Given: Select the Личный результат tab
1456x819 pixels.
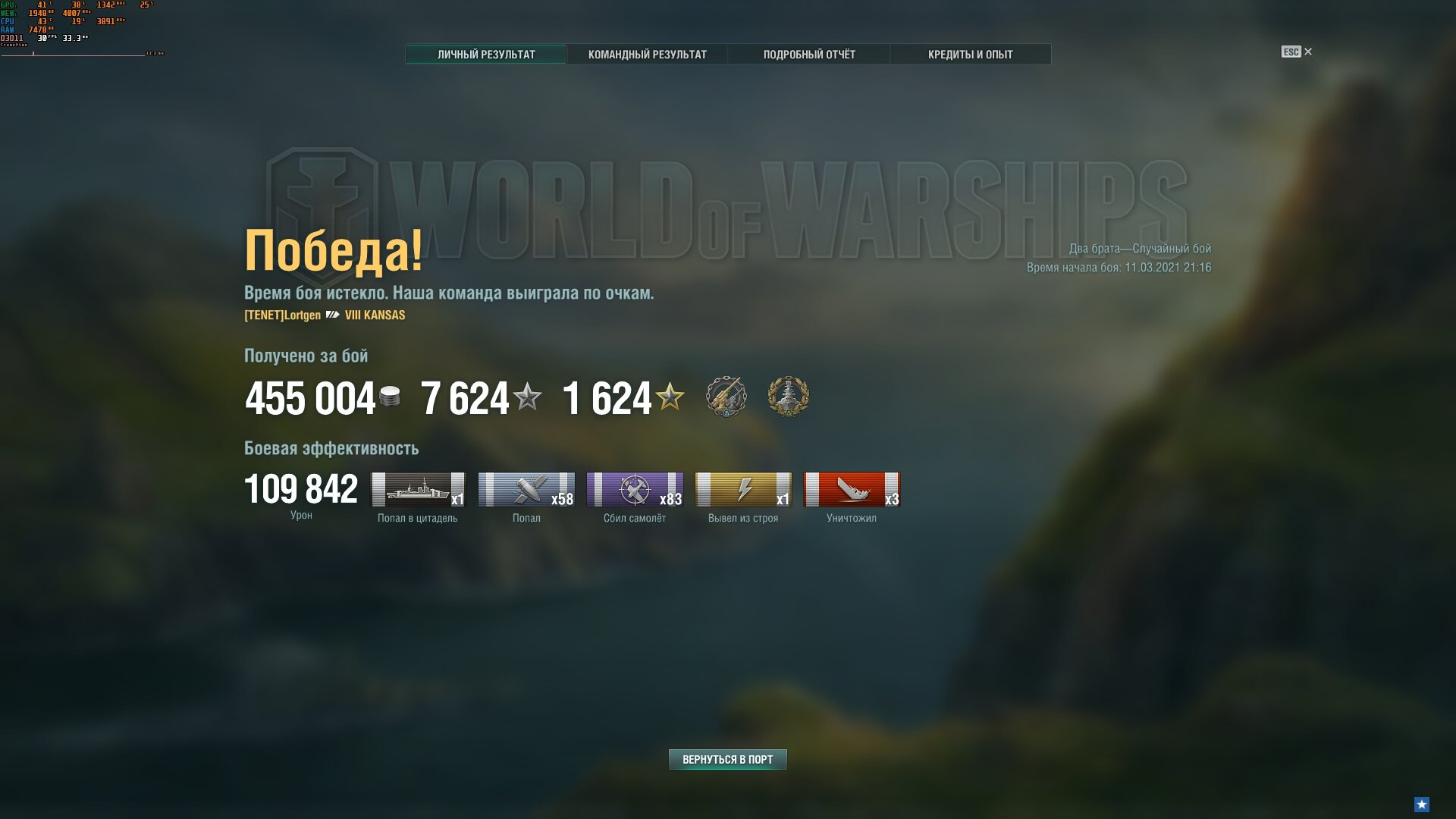Looking at the screenshot, I should pos(486,55).
